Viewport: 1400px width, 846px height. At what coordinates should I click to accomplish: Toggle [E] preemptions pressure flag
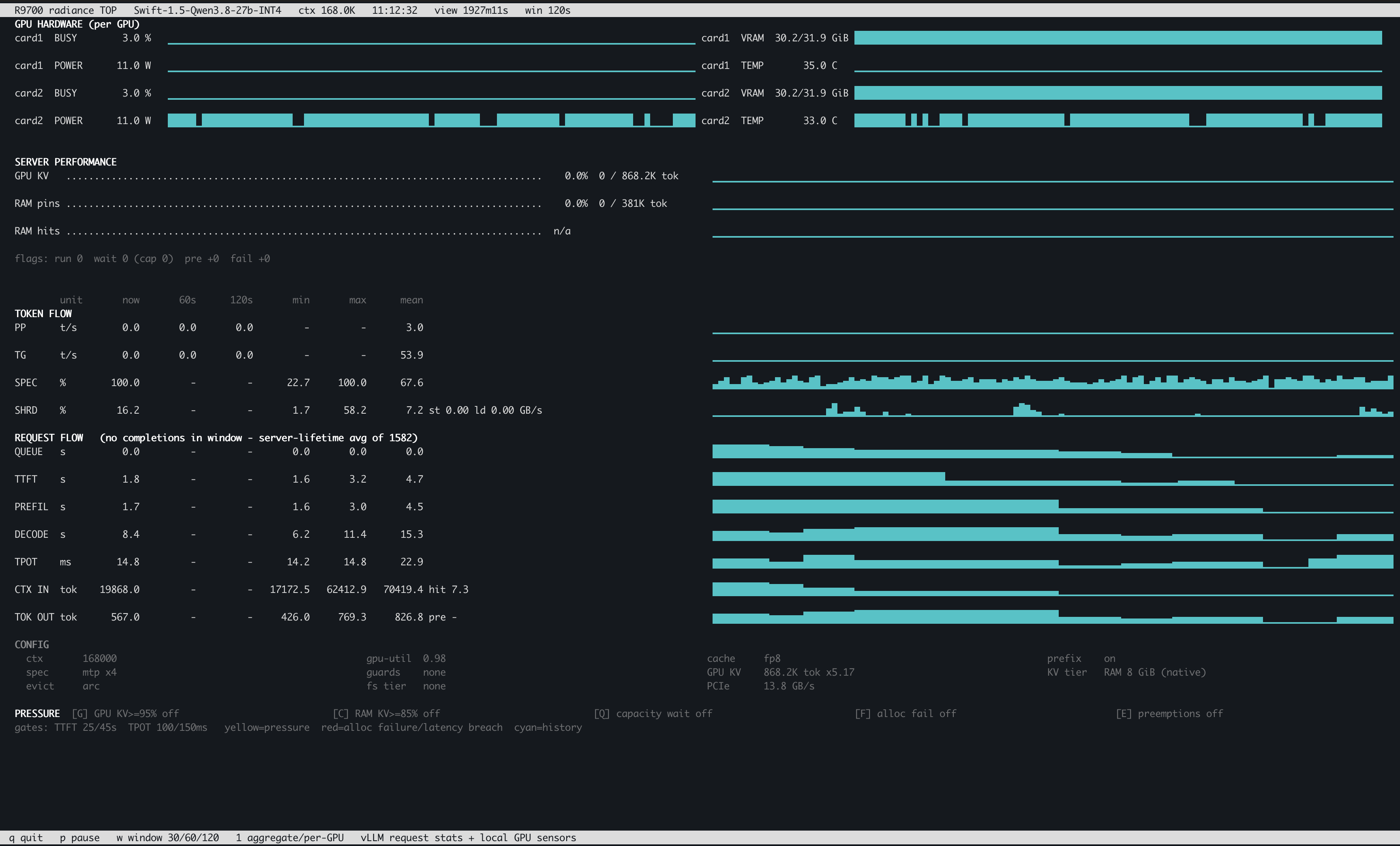(1169, 713)
